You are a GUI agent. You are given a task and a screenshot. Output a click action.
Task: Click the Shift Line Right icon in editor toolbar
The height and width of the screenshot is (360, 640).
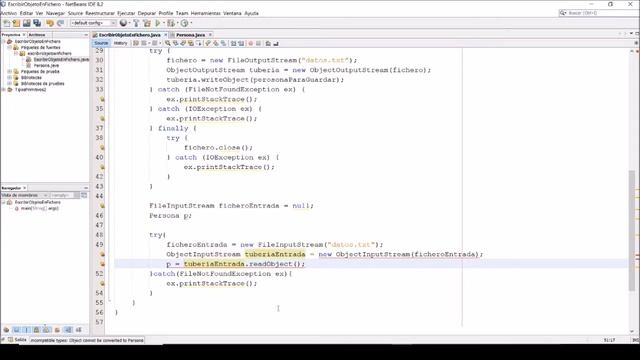click(x=241, y=43)
